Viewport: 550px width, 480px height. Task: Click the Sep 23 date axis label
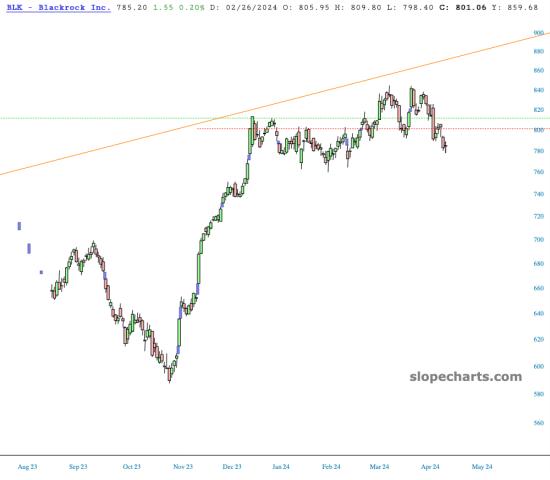coord(78,467)
